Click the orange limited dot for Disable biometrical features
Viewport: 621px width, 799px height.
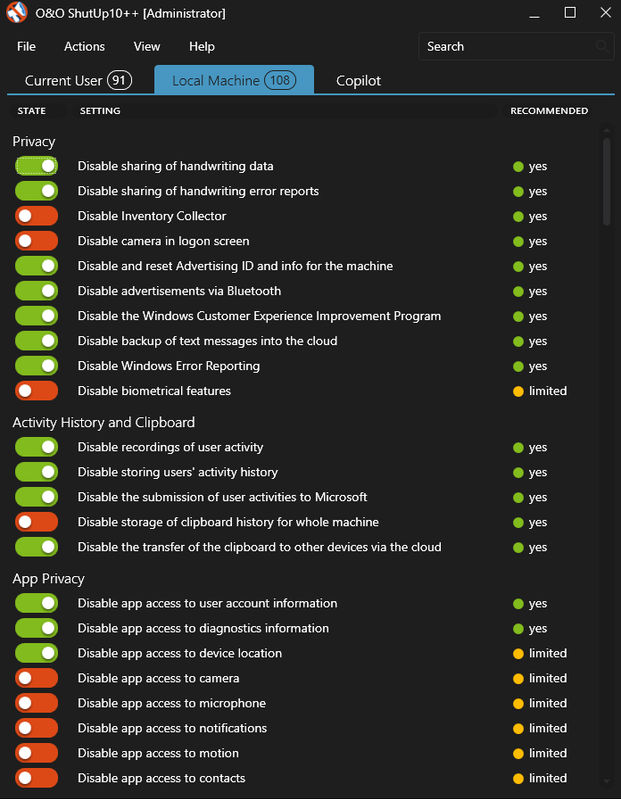[x=518, y=391]
